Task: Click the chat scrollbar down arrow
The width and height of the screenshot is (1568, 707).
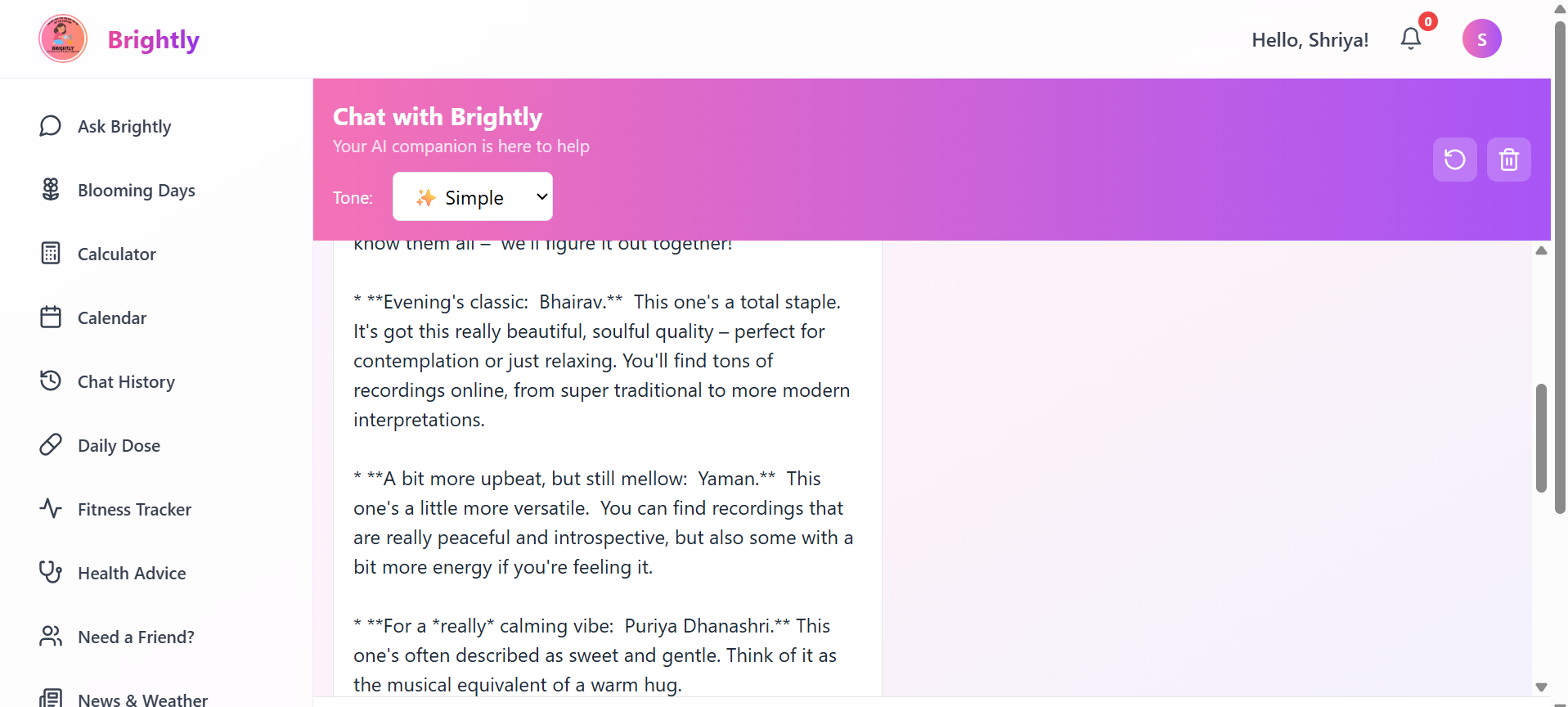Action: coord(1542,687)
